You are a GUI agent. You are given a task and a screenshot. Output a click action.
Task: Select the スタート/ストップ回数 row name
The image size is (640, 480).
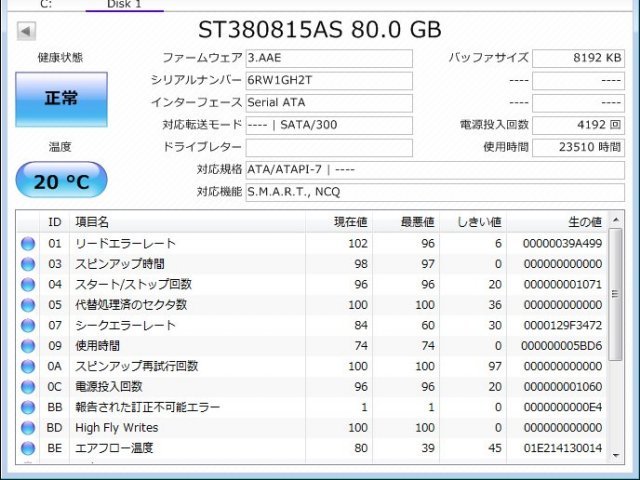133,284
